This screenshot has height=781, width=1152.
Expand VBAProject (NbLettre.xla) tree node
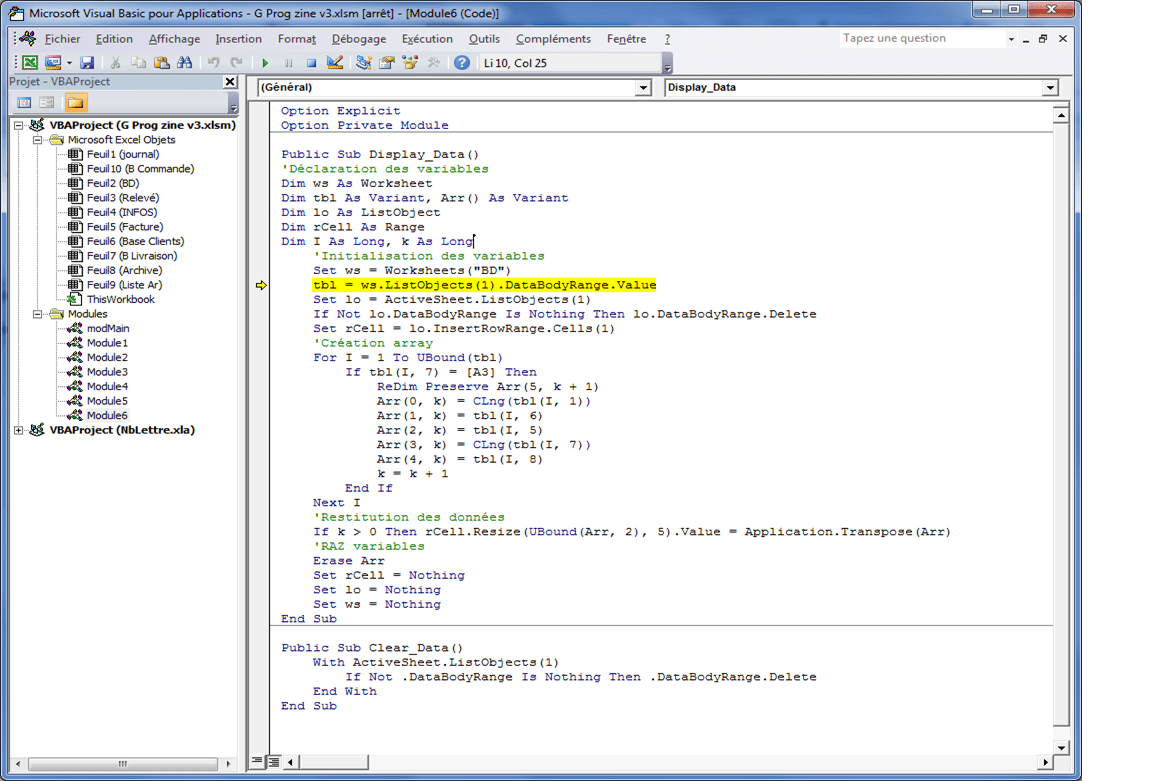[19, 430]
